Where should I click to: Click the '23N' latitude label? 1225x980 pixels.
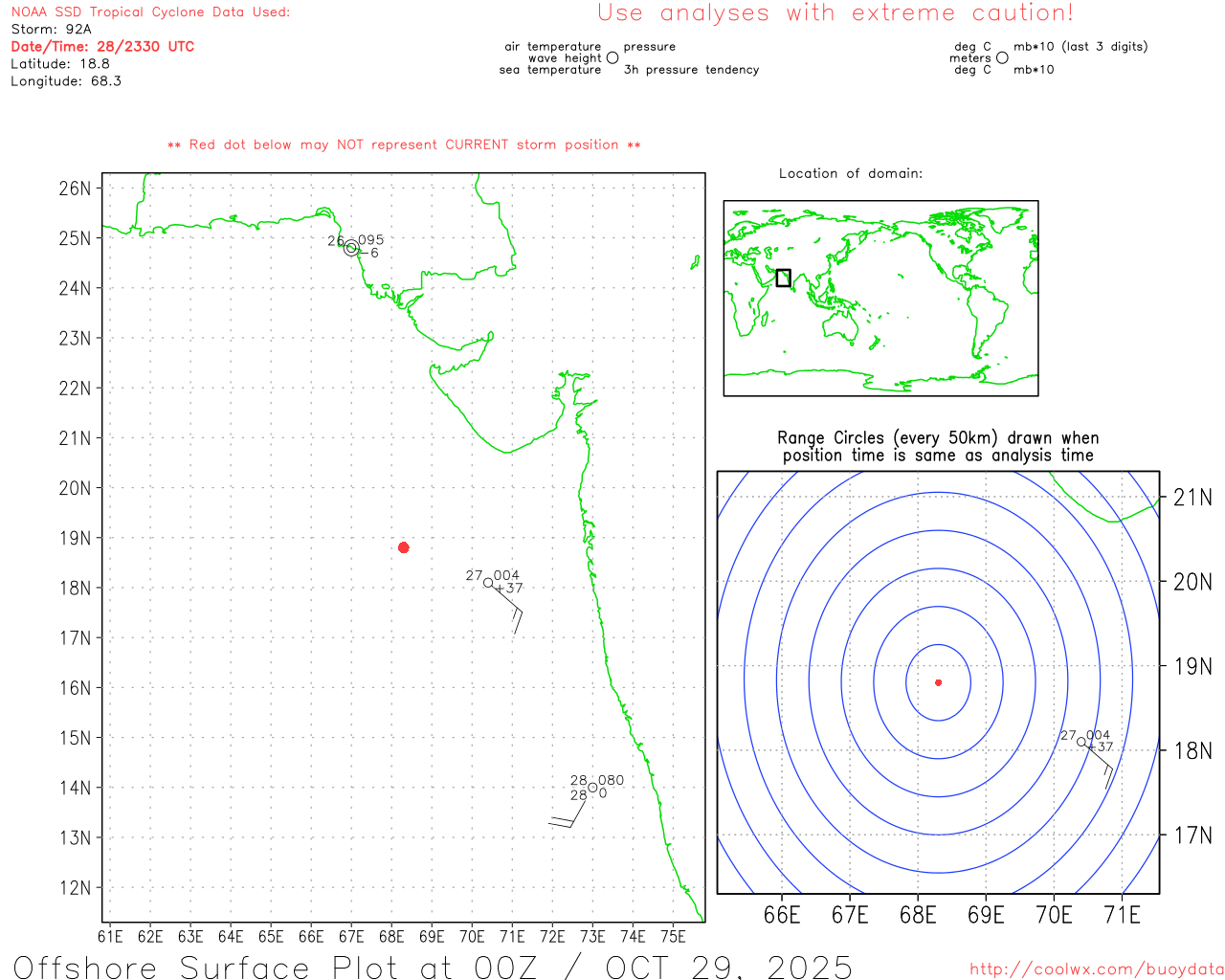click(75, 338)
